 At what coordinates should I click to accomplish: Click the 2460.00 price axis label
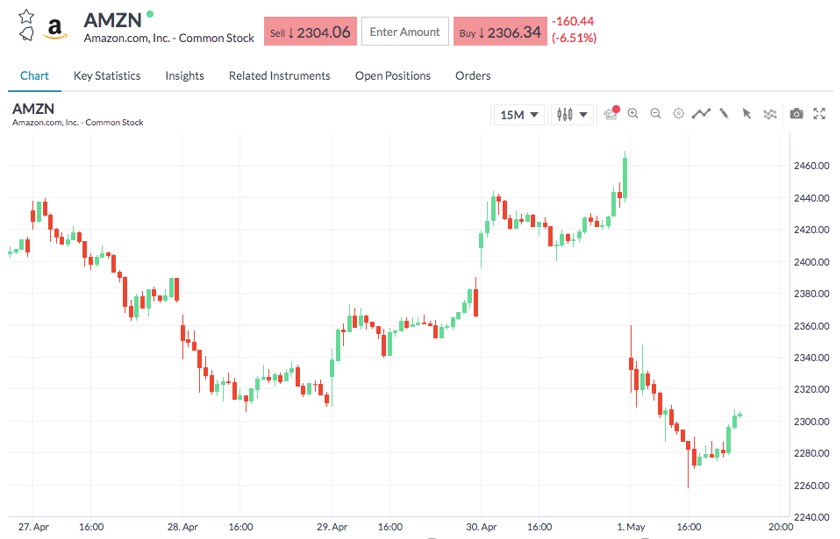coord(811,166)
